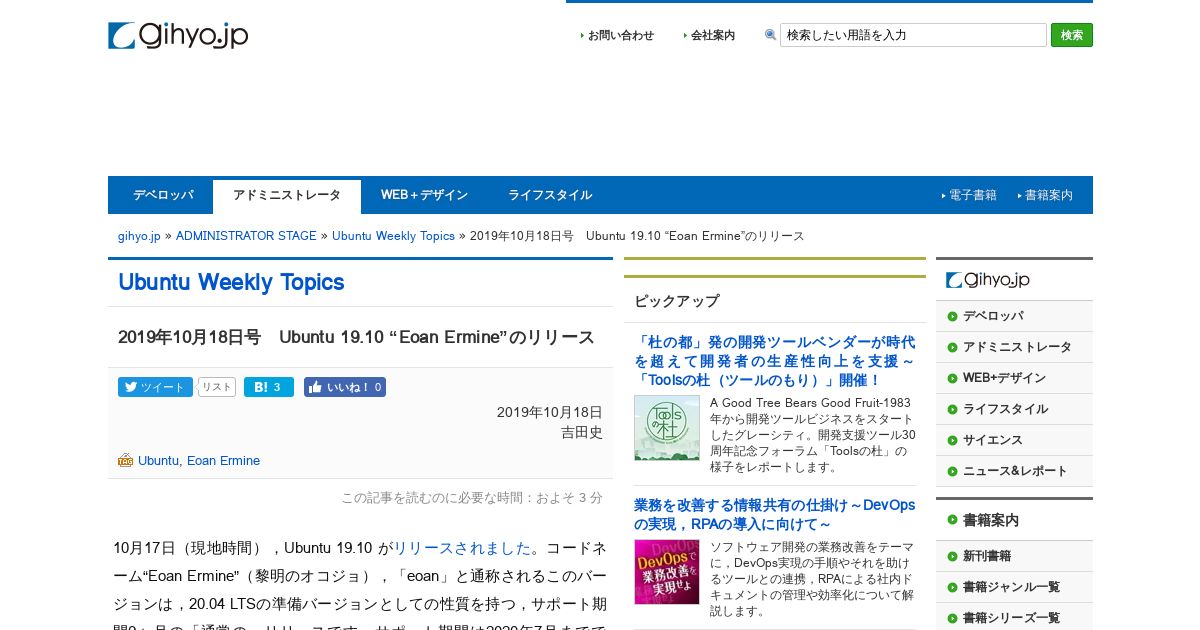Click the green 検索 button
This screenshot has height=630, width=1200.
click(1072, 35)
